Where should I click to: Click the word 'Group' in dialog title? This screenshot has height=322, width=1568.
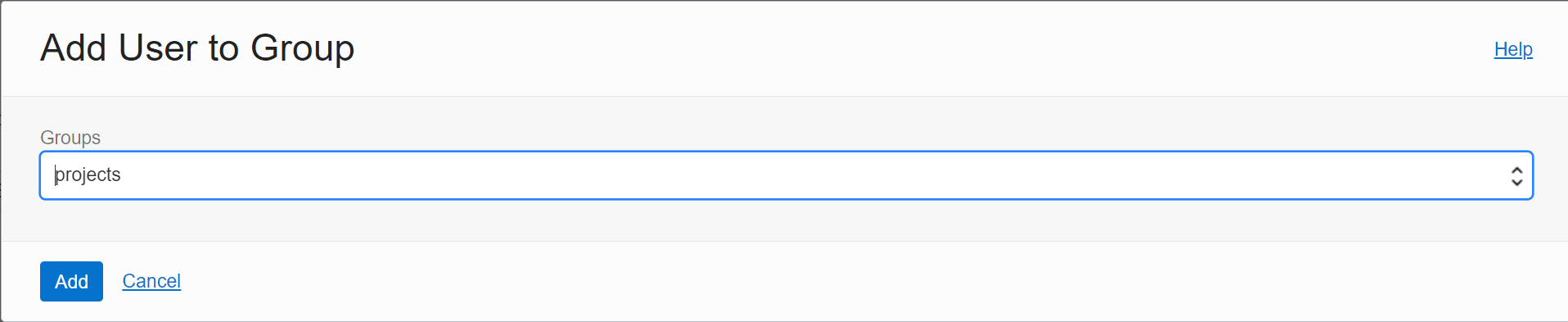302,48
